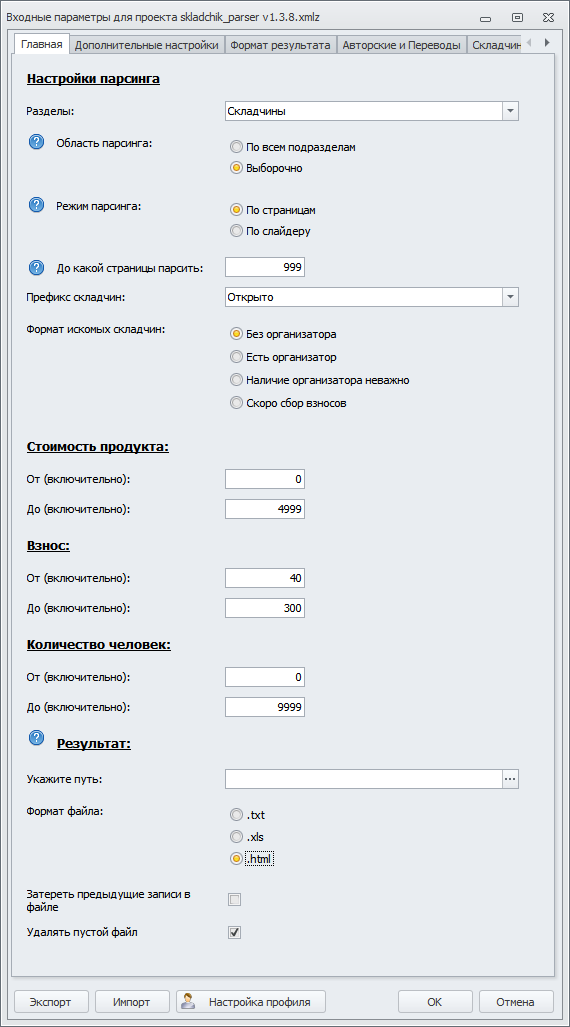
Task: Click the Взнос От value field
Action: click(265, 578)
